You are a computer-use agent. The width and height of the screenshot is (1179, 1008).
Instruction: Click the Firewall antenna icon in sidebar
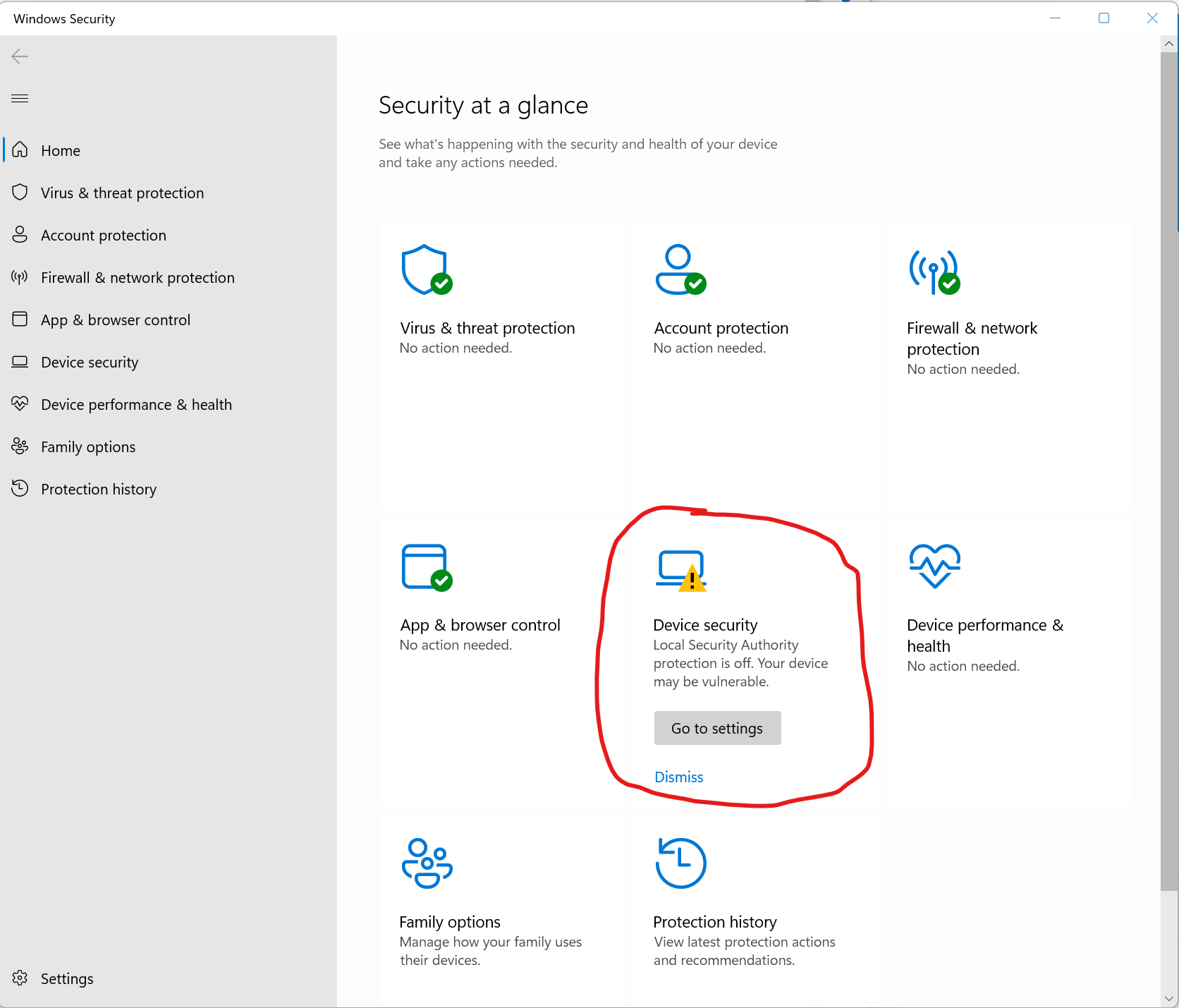pos(20,277)
